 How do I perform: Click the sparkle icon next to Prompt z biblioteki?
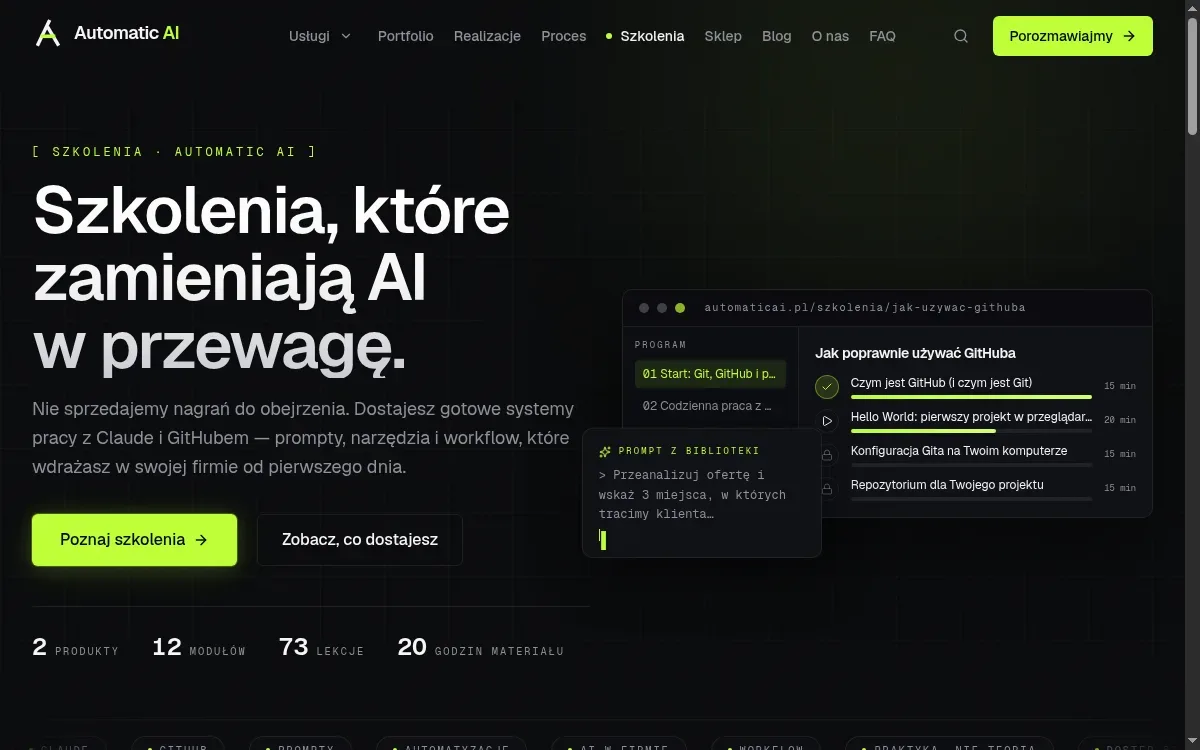[605, 451]
